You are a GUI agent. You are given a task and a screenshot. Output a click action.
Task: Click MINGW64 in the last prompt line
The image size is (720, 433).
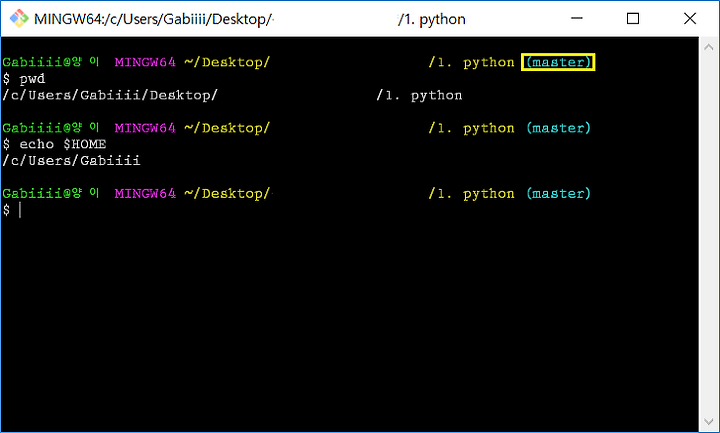[145, 194]
